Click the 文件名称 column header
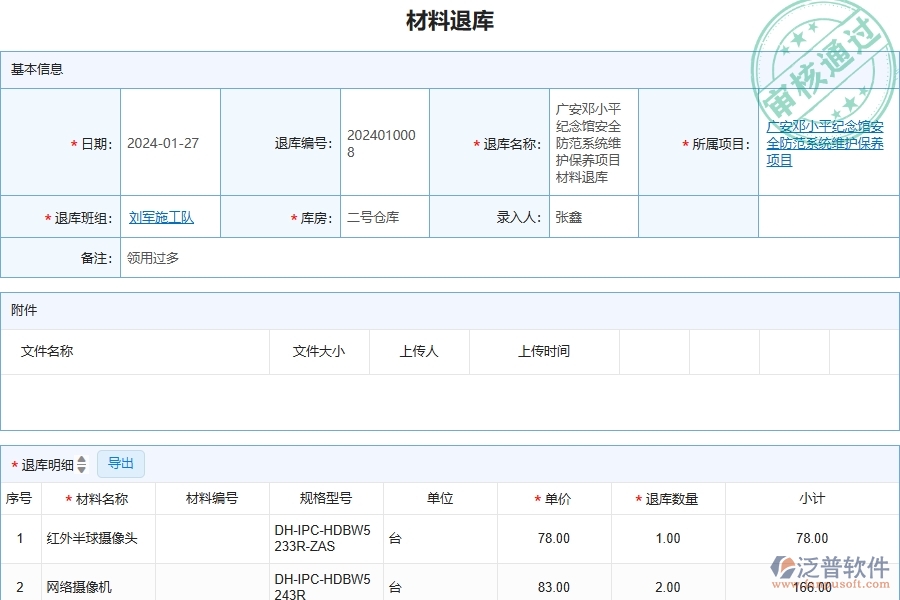This screenshot has width=900, height=600. (x=48, y=351)
